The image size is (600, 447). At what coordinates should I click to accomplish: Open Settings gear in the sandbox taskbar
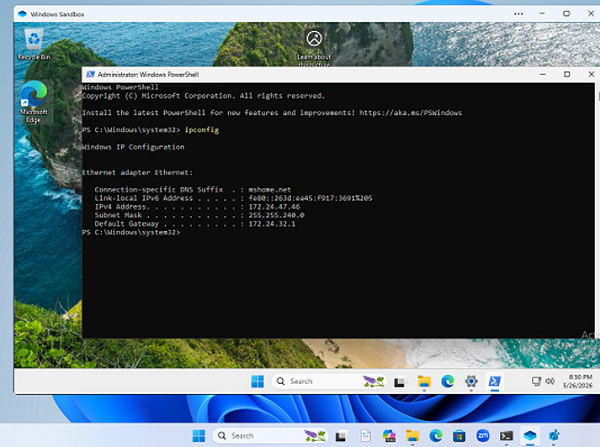pyautogui.click(x=471, y=381)
